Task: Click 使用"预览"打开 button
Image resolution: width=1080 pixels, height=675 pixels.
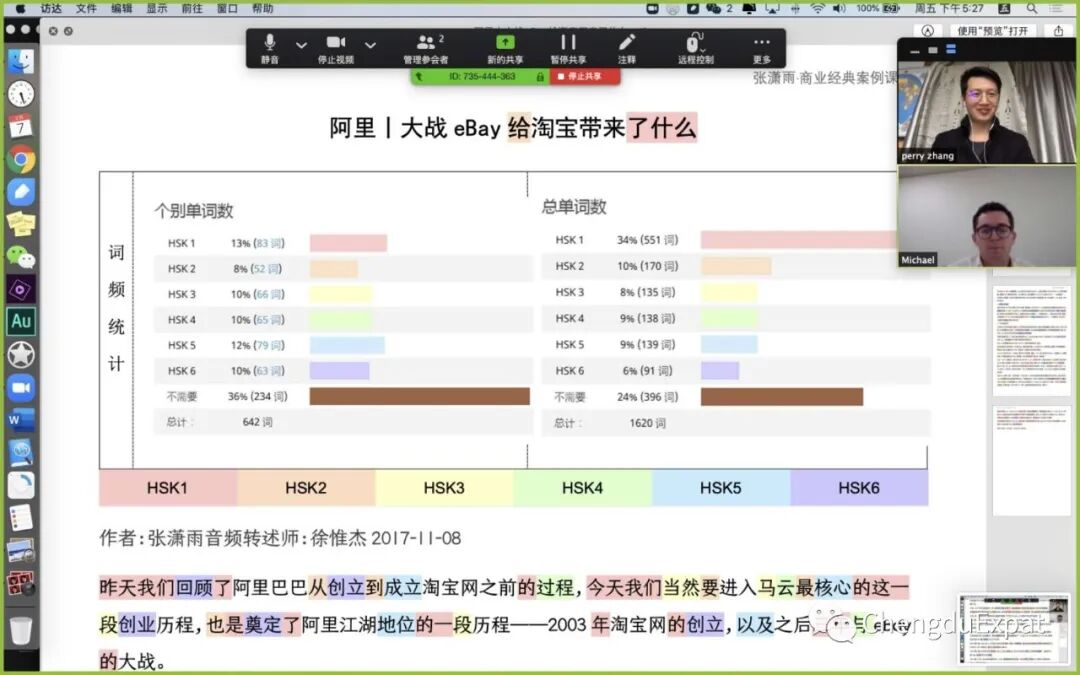Action: pyautogui.click(x=993, y=30)
